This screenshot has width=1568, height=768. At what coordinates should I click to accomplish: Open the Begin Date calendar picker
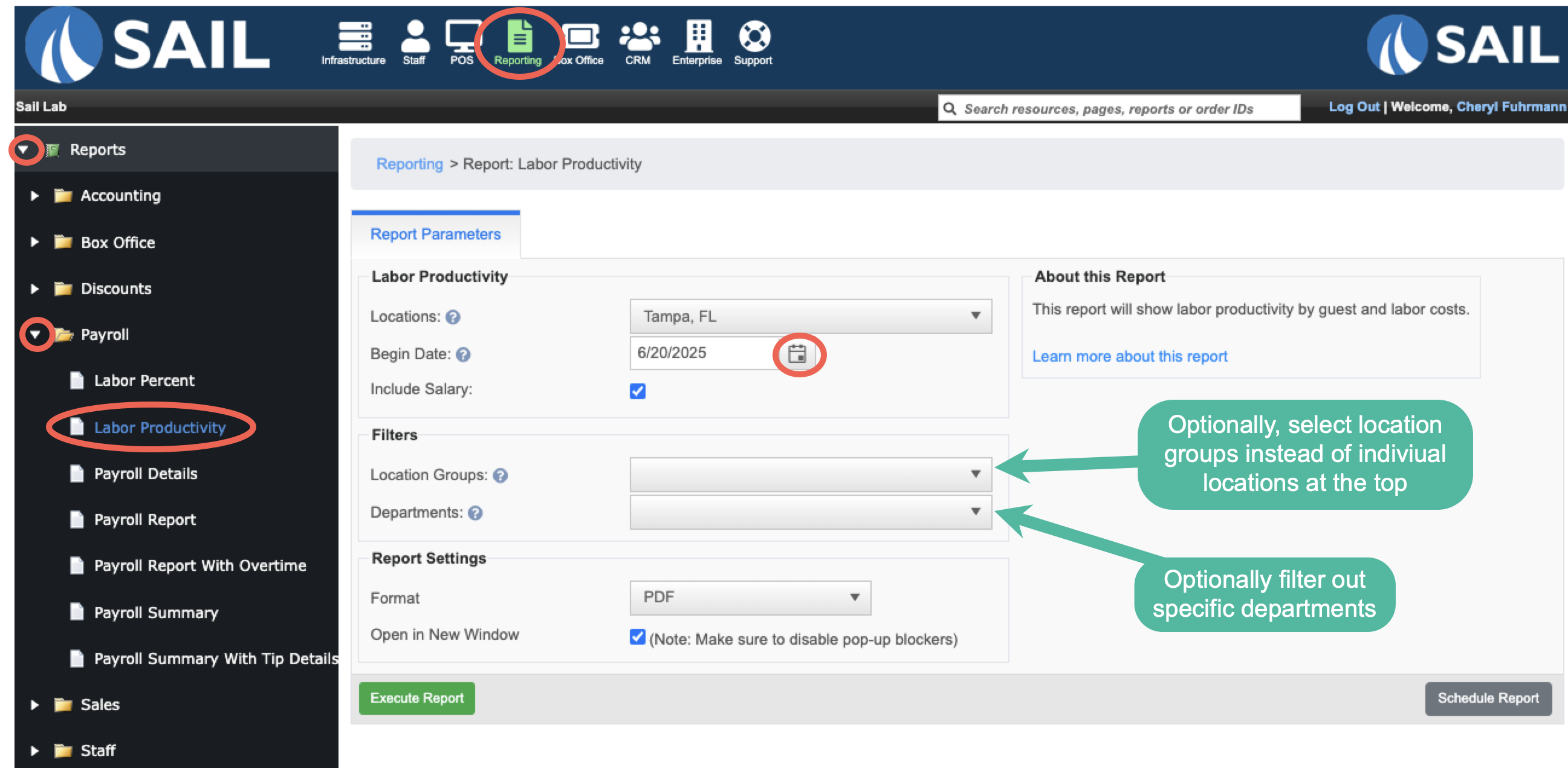click(797, 354)
